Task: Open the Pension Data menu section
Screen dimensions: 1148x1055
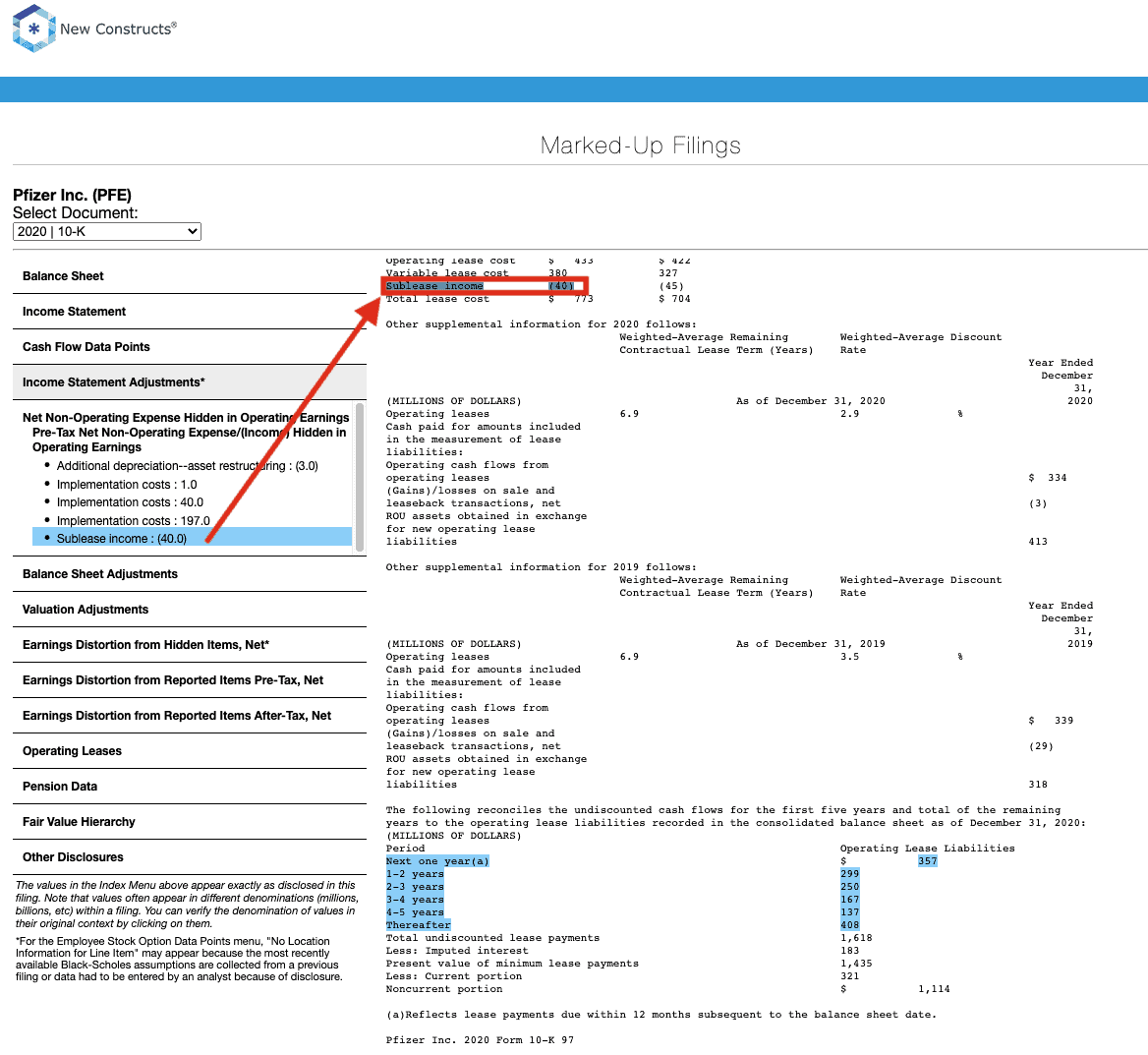Action: pos(190,787)
